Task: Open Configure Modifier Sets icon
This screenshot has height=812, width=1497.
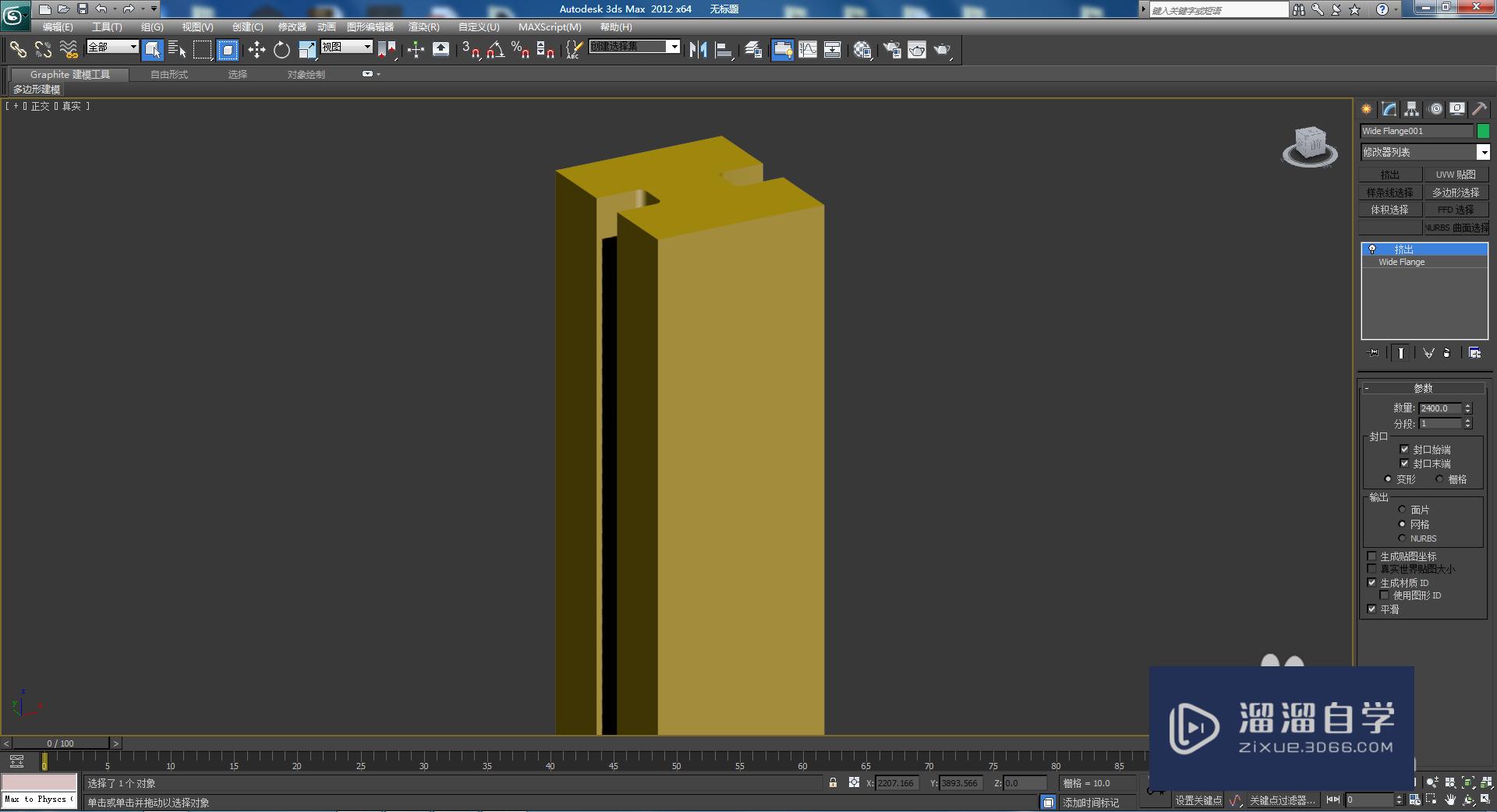Action: [1474, 353]
